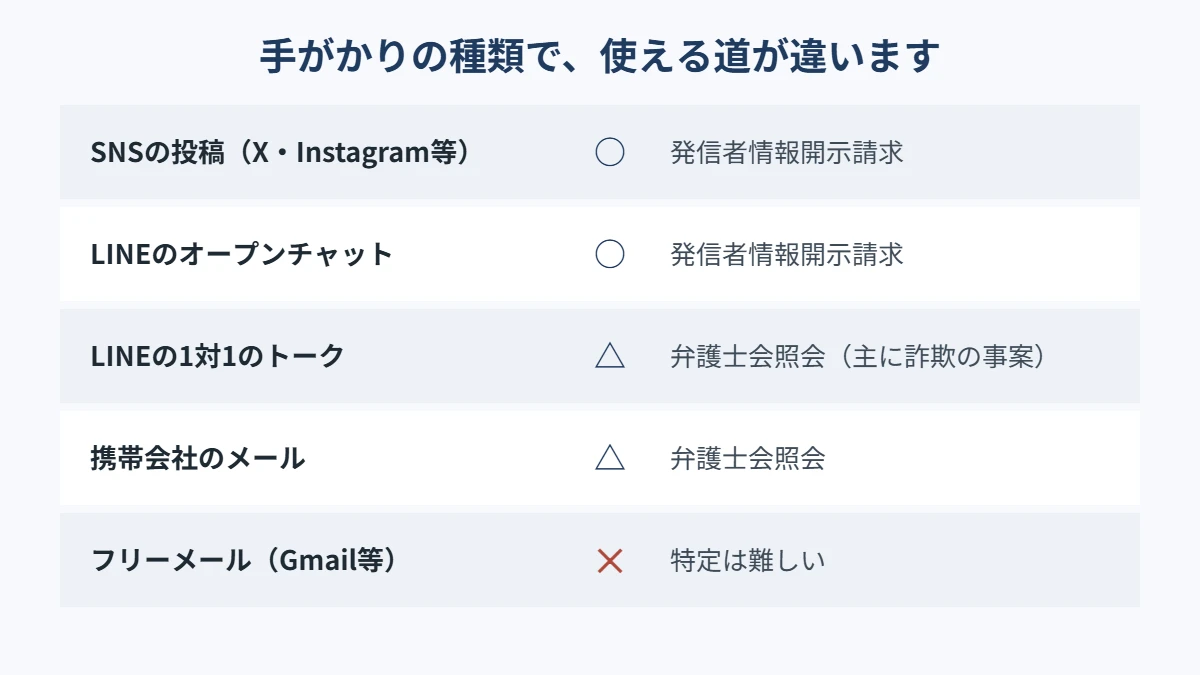Select the heading 手がかりの種類で、使える道が違います
The image size is (1200, 675).
pos(600,56)
